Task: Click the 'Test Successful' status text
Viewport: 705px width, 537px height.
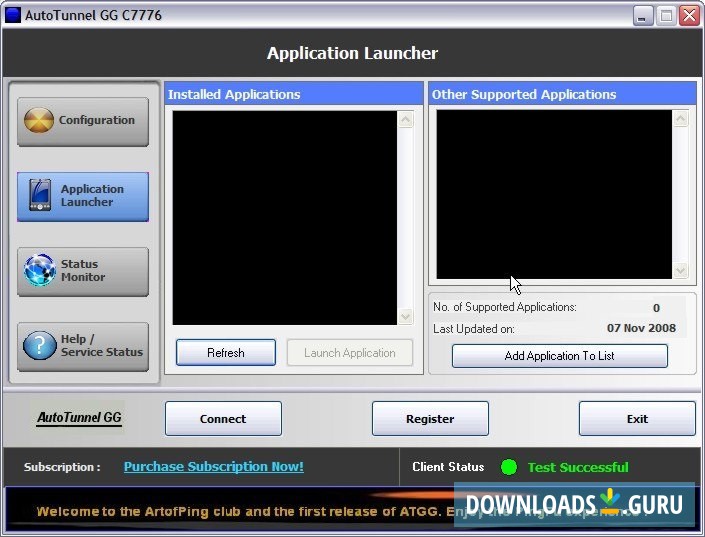Action: 578,467
